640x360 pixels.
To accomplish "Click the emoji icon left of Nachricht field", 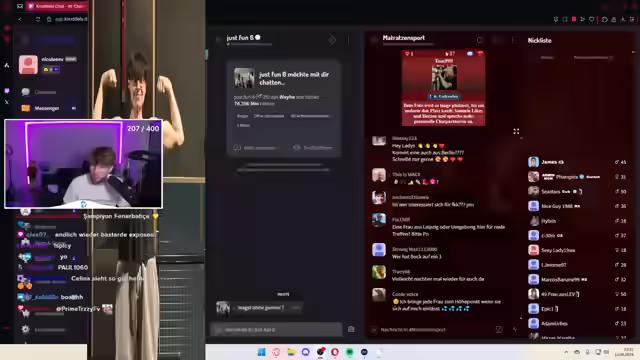I will pyautogui.click(x=374, y=329).
